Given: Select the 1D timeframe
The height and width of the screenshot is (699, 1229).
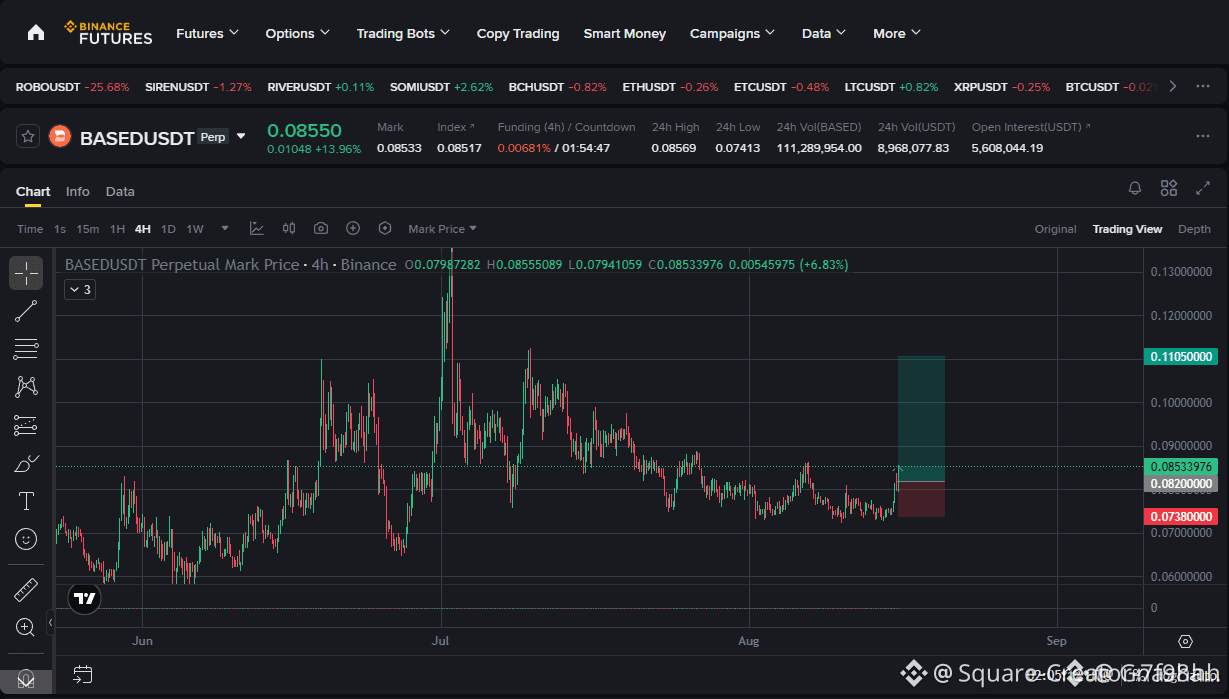Looking at the screenshot, I should (168, 229).
